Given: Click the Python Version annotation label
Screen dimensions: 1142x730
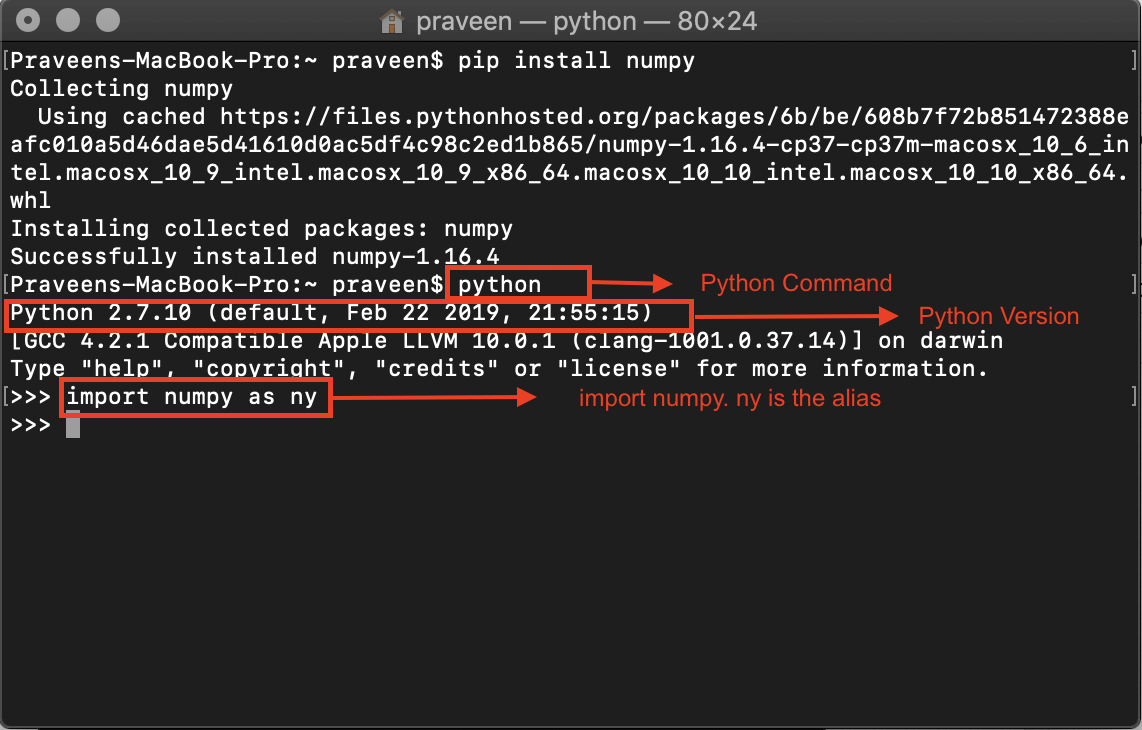Looking at the screenshot, I should click(997, 316).
